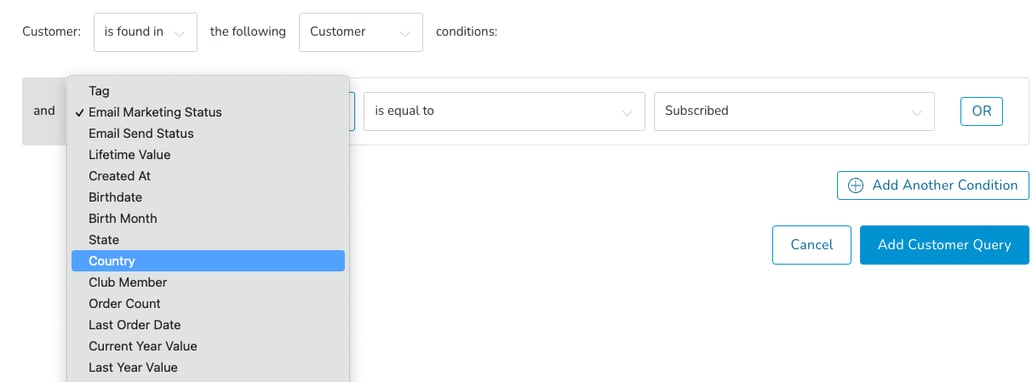This screenshot has height=382, width=1032.
Task: Click the OR button
Action: point(981,111)
